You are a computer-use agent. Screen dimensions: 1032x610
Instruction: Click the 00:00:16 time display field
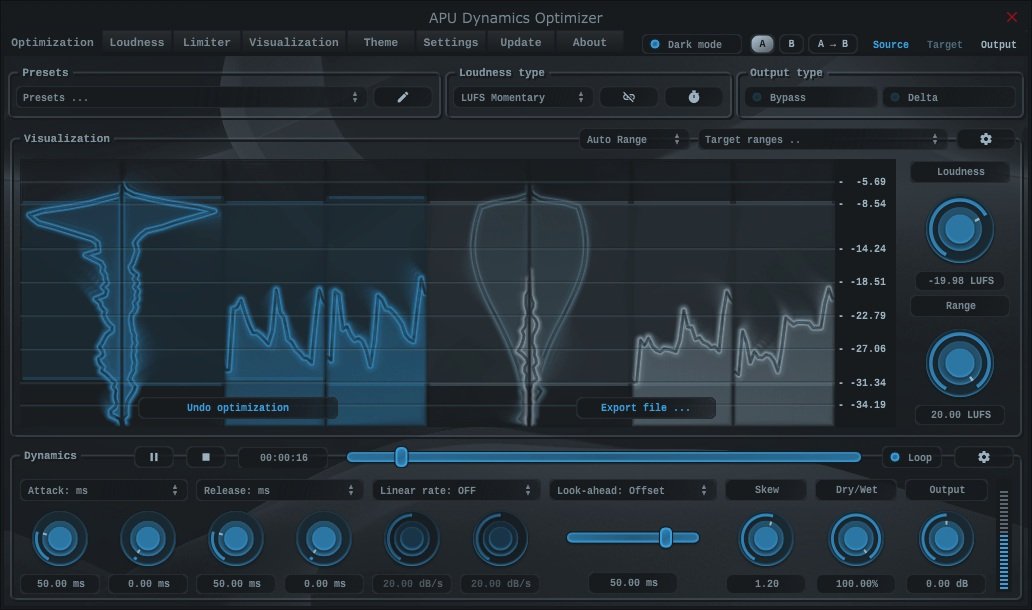[x=283, y=457]
